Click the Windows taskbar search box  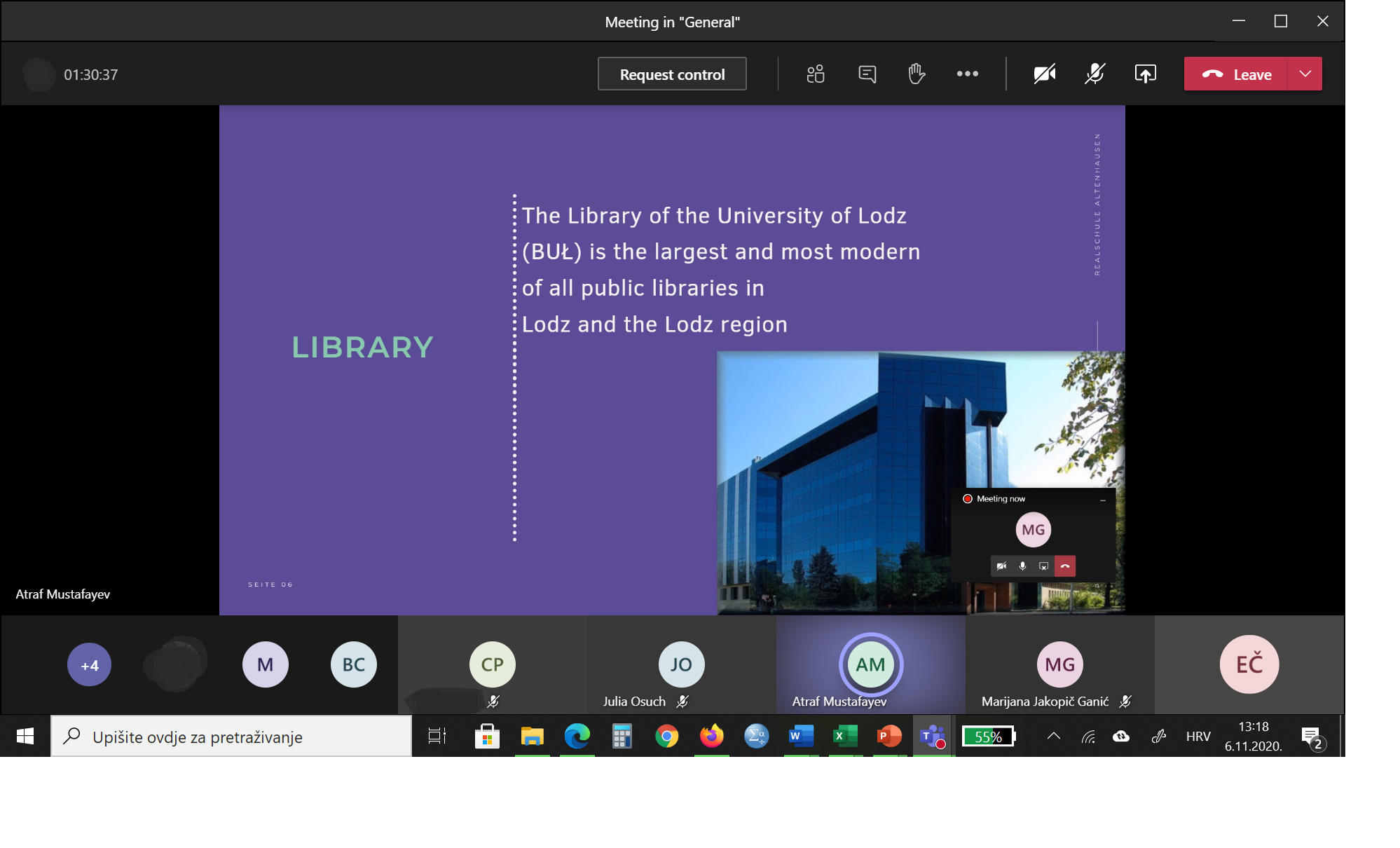click(231, 737)
